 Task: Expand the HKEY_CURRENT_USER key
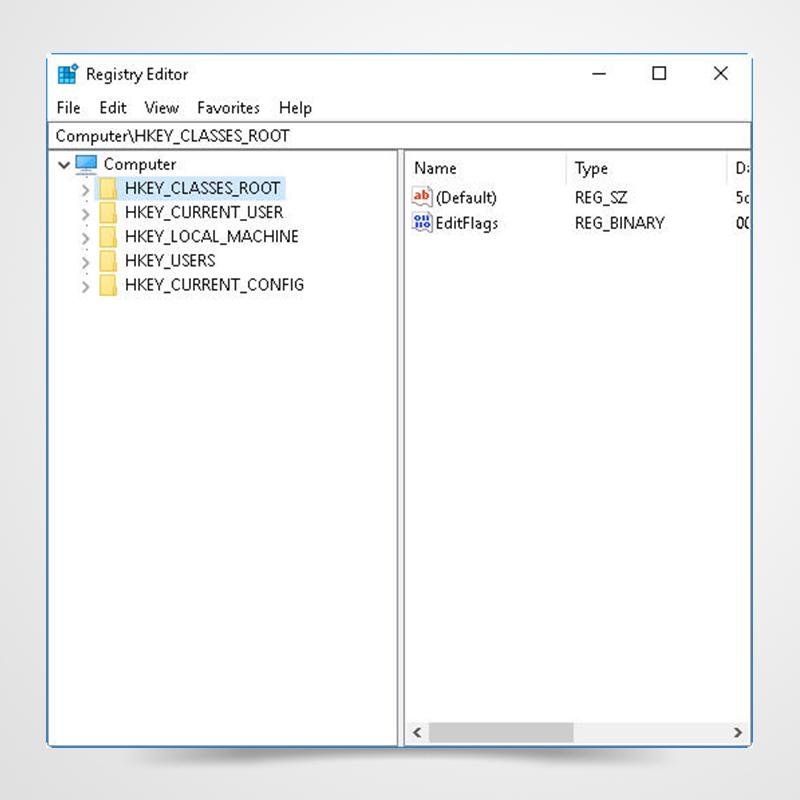[85, 214]
